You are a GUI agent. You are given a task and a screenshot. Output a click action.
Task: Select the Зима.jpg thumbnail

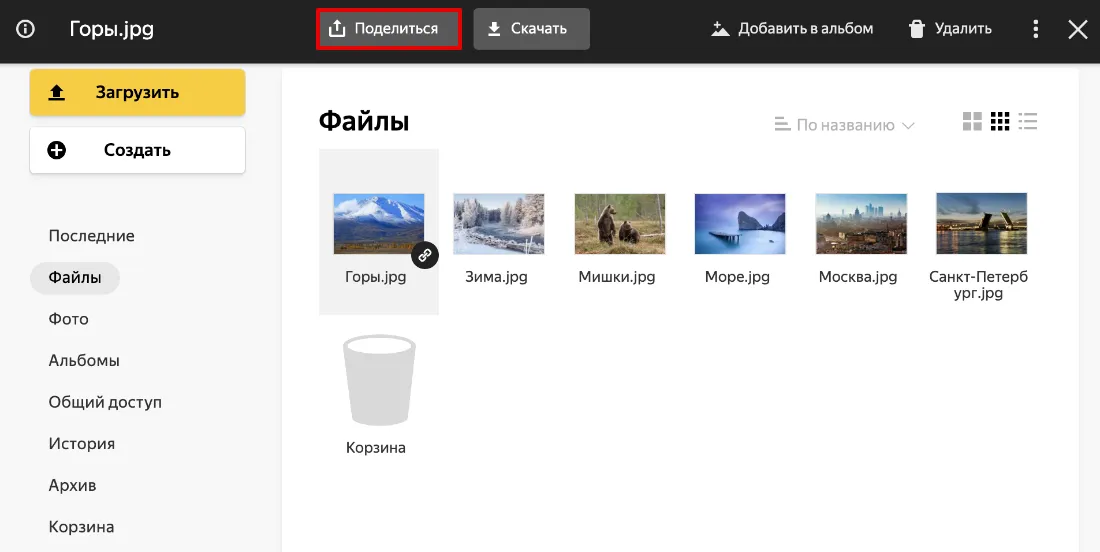pos(499,224)
